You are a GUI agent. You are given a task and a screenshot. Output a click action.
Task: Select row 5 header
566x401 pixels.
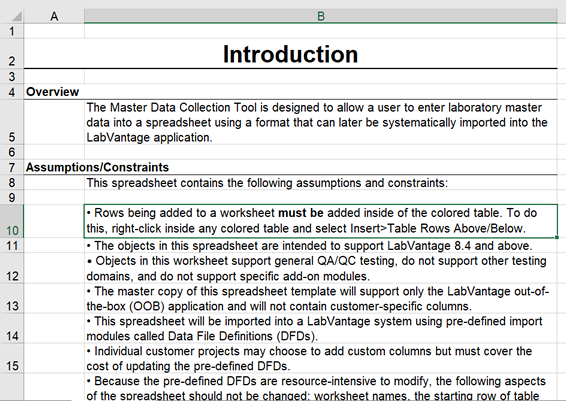point(12,122)
